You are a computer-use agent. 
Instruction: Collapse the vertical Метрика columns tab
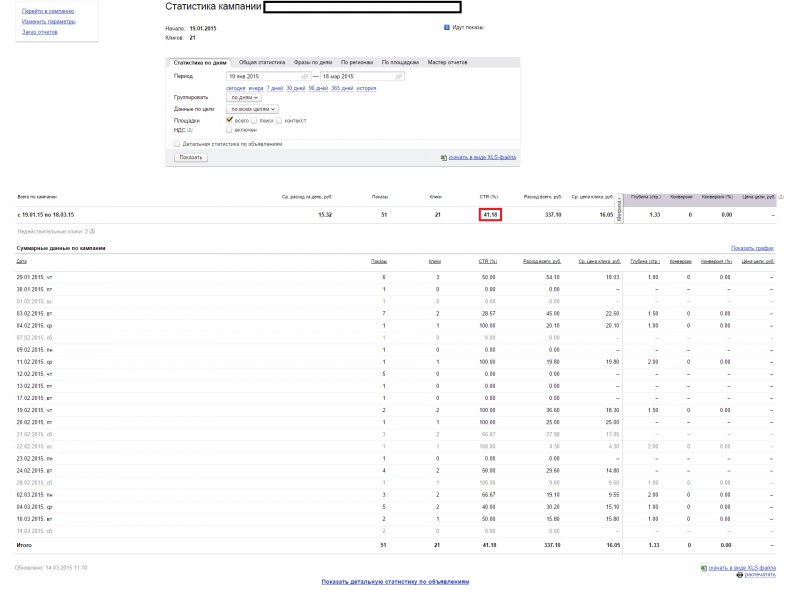tap(619, 209)
